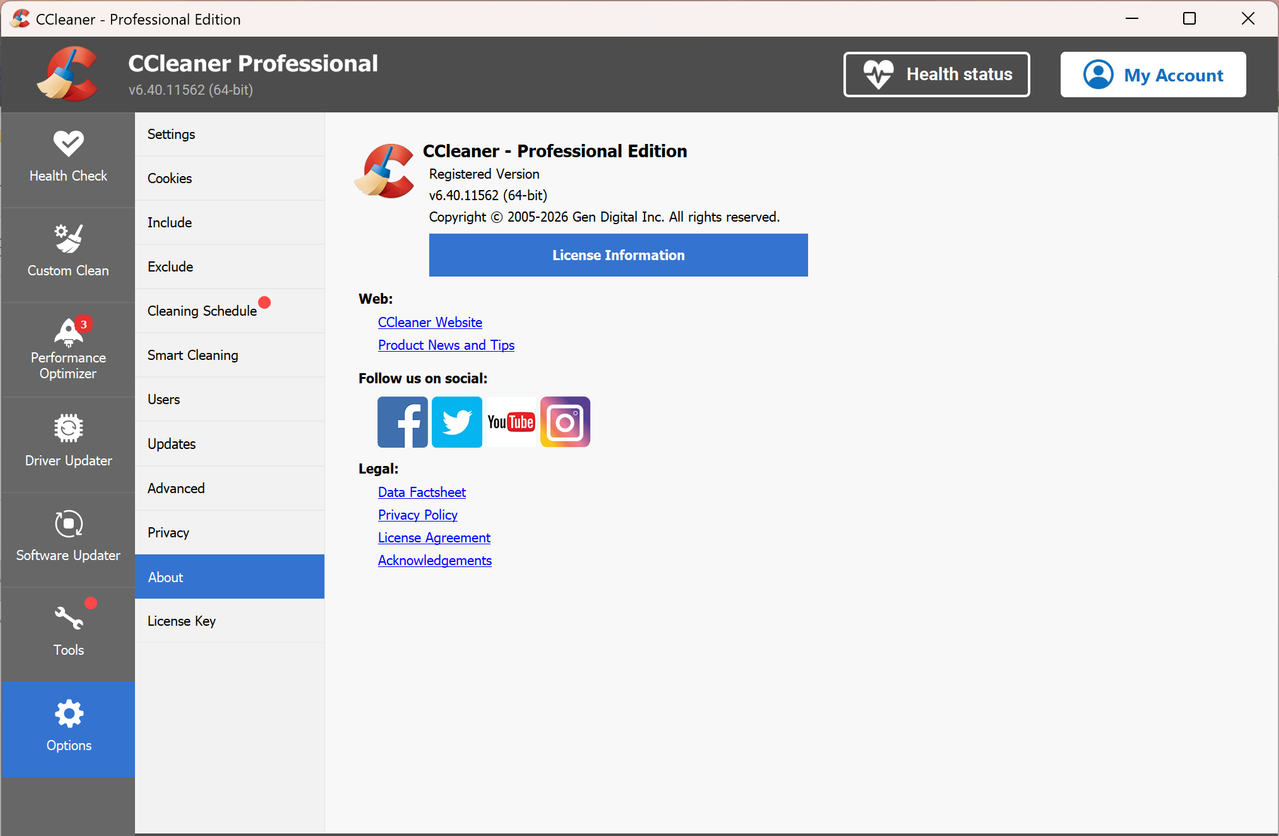Click the header version text v6.40.11562 (64-bit)
Viewport: 1279px width, 836px height.
click(190, 90)
